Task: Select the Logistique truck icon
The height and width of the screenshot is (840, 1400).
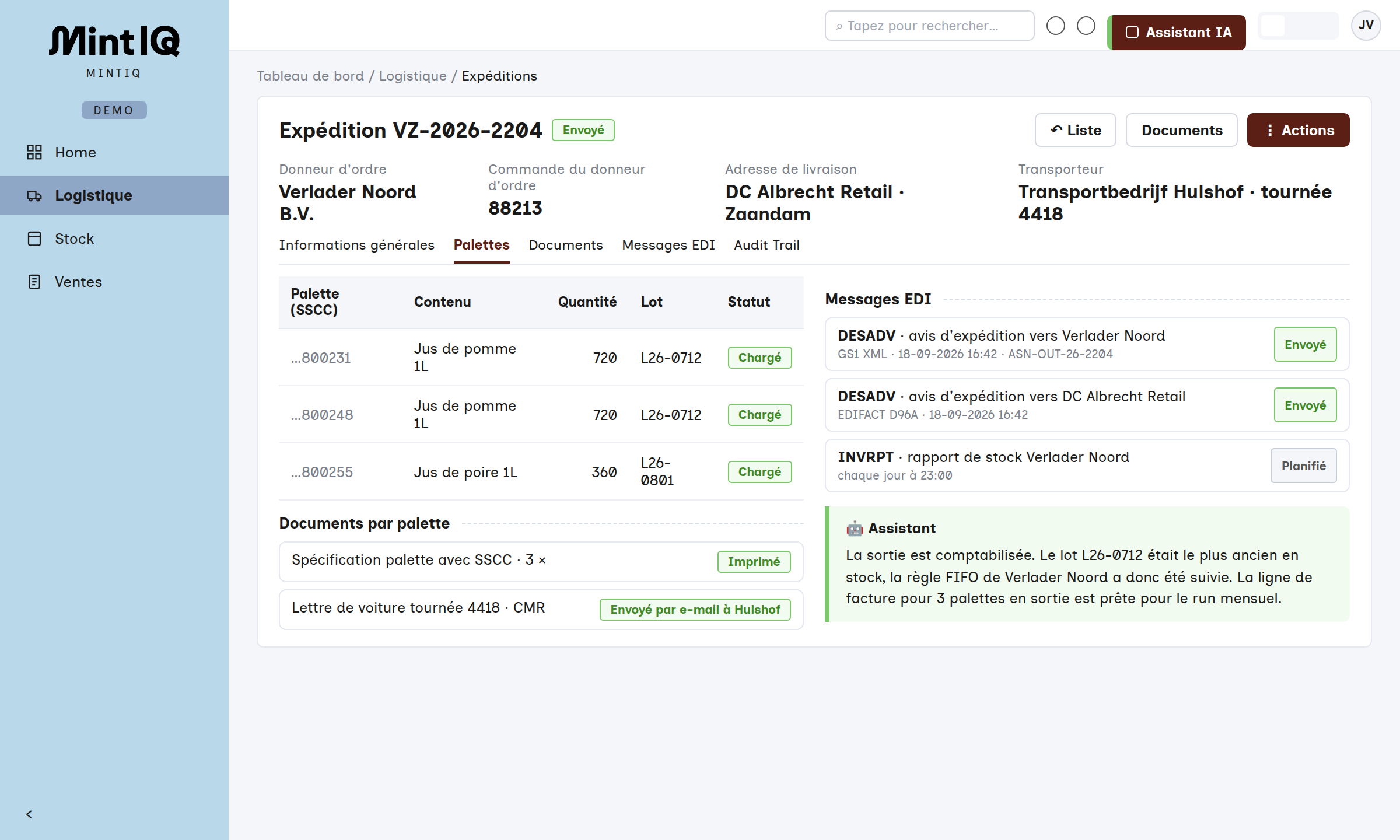Action: tap(34, 195)
